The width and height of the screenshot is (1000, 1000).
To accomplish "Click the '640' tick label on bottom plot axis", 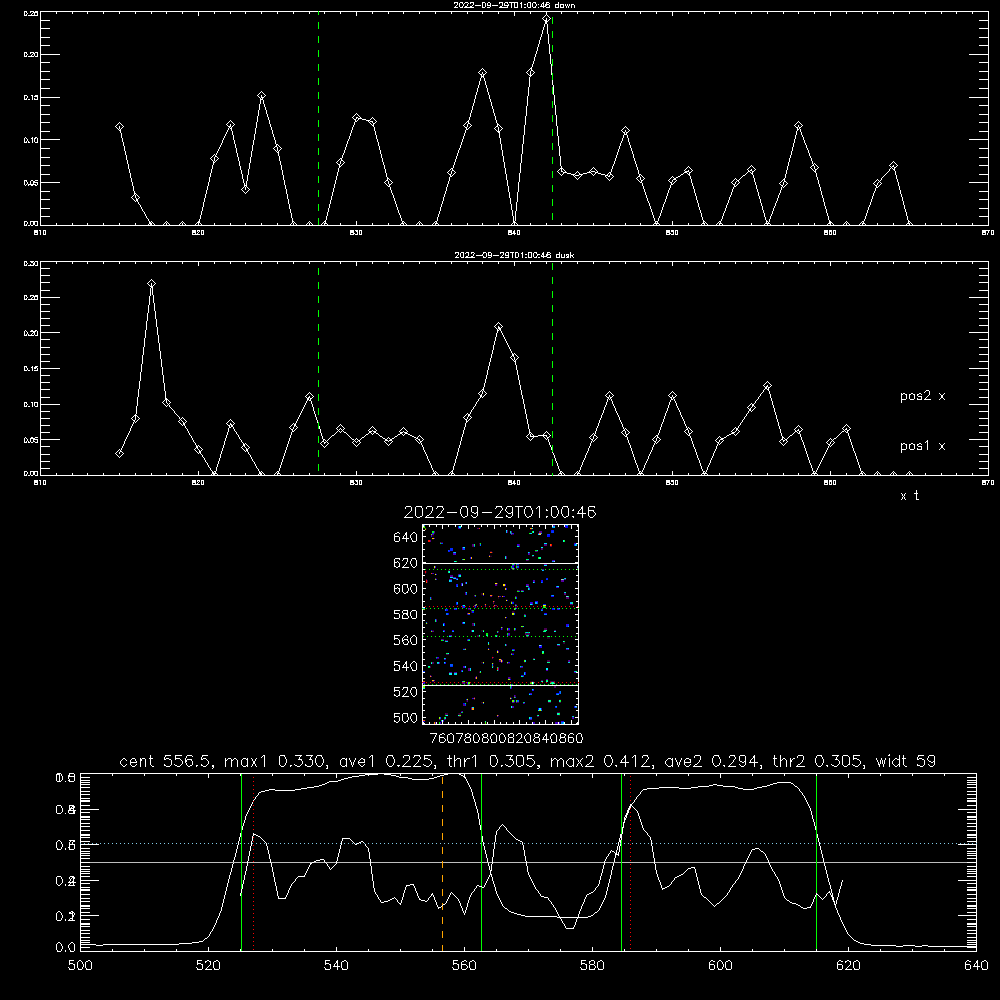I will coord(976,966).
